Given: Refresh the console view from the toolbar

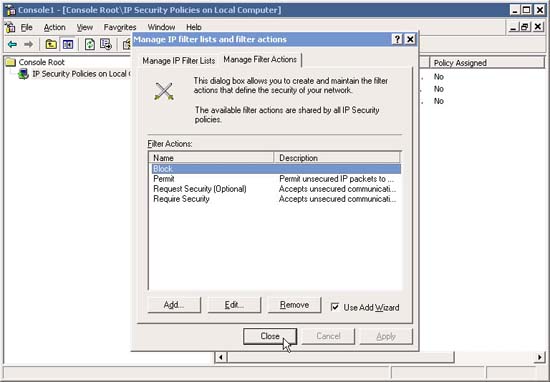Looking at the screenshot, I should coord(90,45).
